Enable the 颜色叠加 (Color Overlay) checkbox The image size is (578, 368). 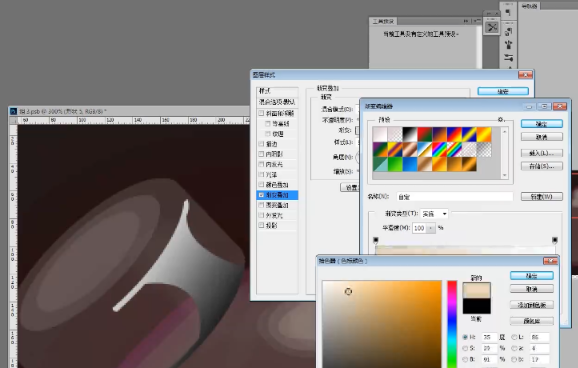(x=261, y=184)
